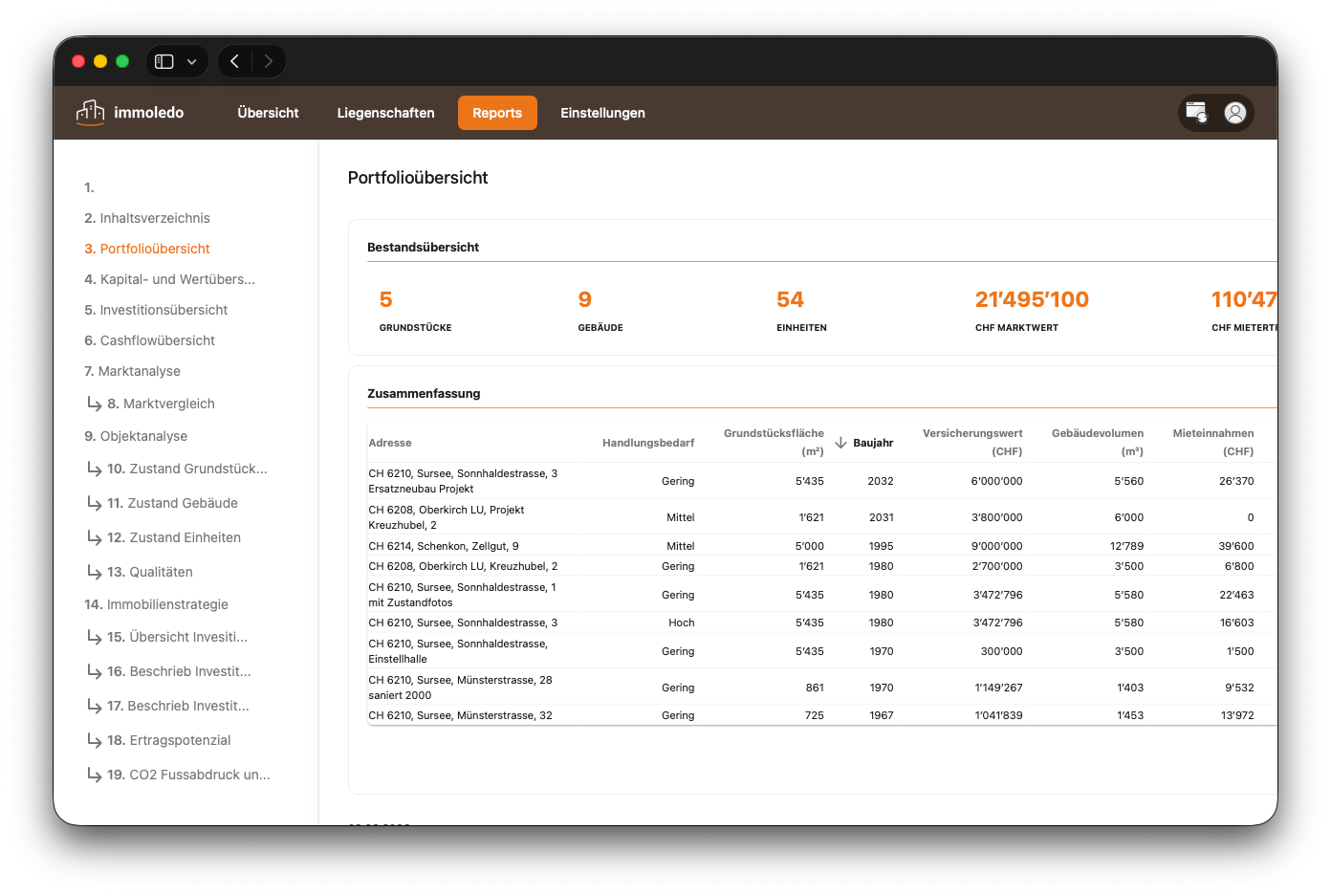Click Versicherungswert value 9'000'000
This screenshot has height=896, width=1331.
(996, 546)
